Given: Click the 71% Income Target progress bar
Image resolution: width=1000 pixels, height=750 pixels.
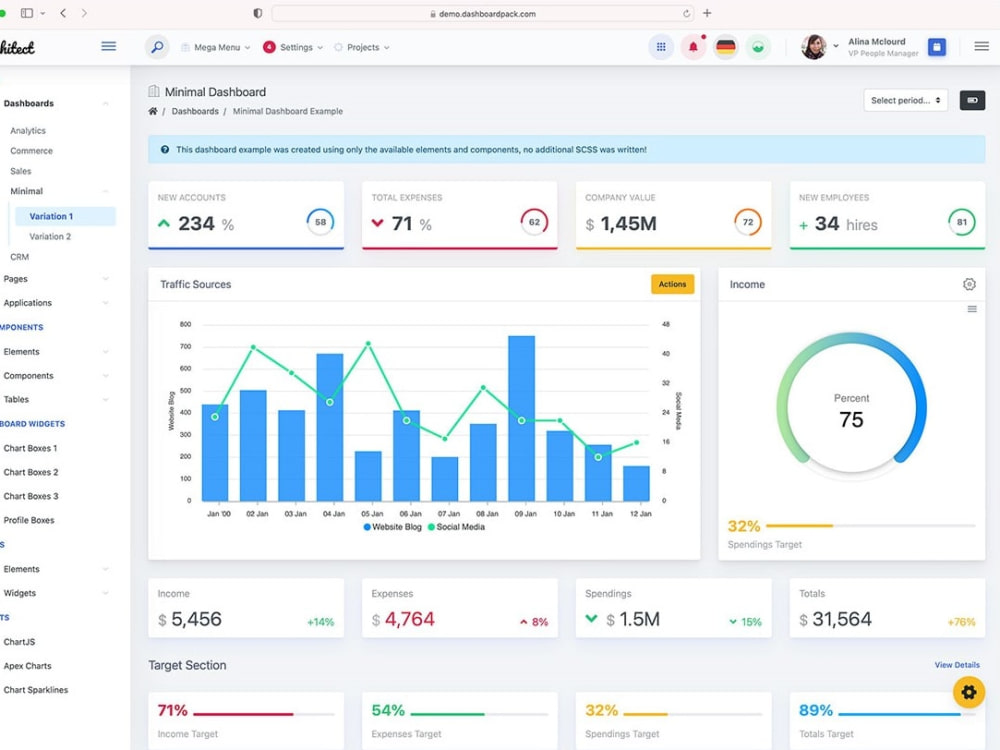Looking at the screenshot, I should (x=263, y=714).
